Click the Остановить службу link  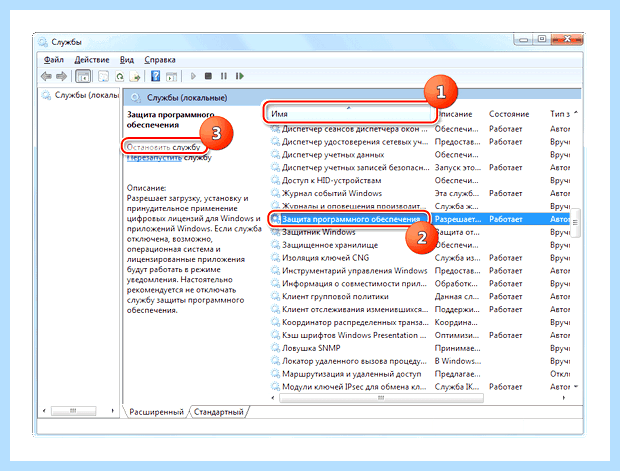tap(163, 147)
